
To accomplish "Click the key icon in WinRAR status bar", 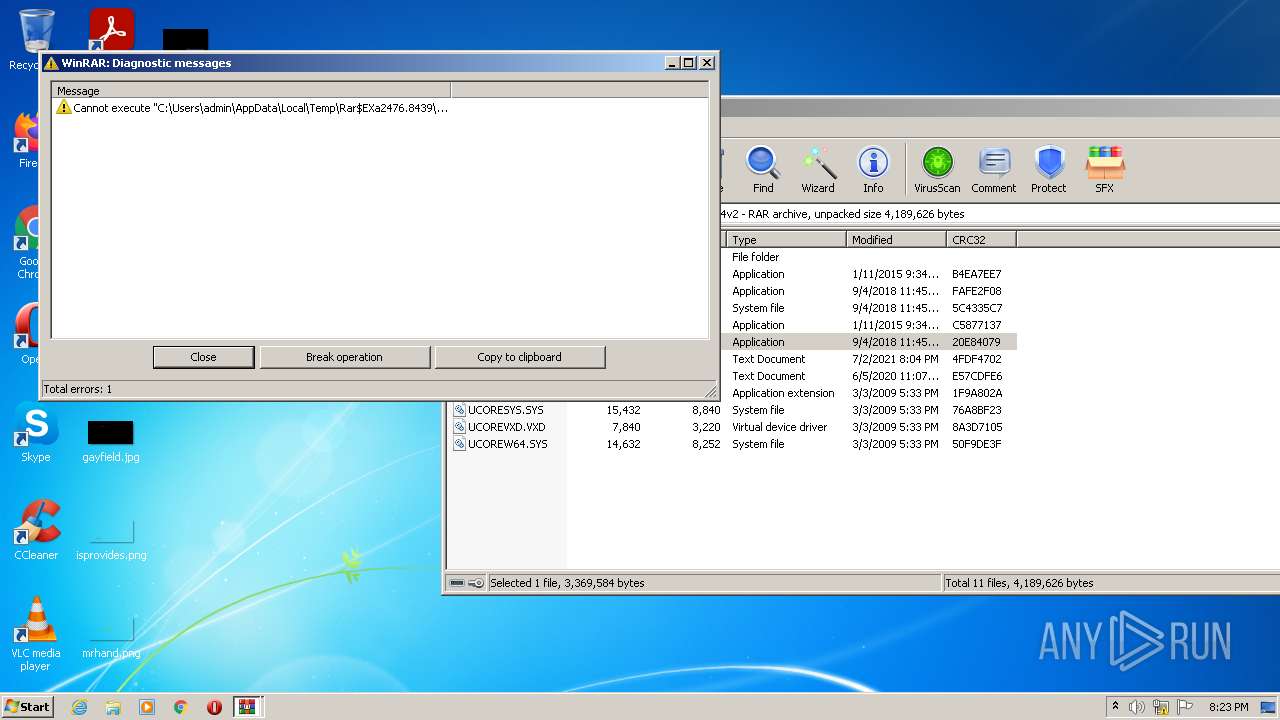I will coord(476,583).
